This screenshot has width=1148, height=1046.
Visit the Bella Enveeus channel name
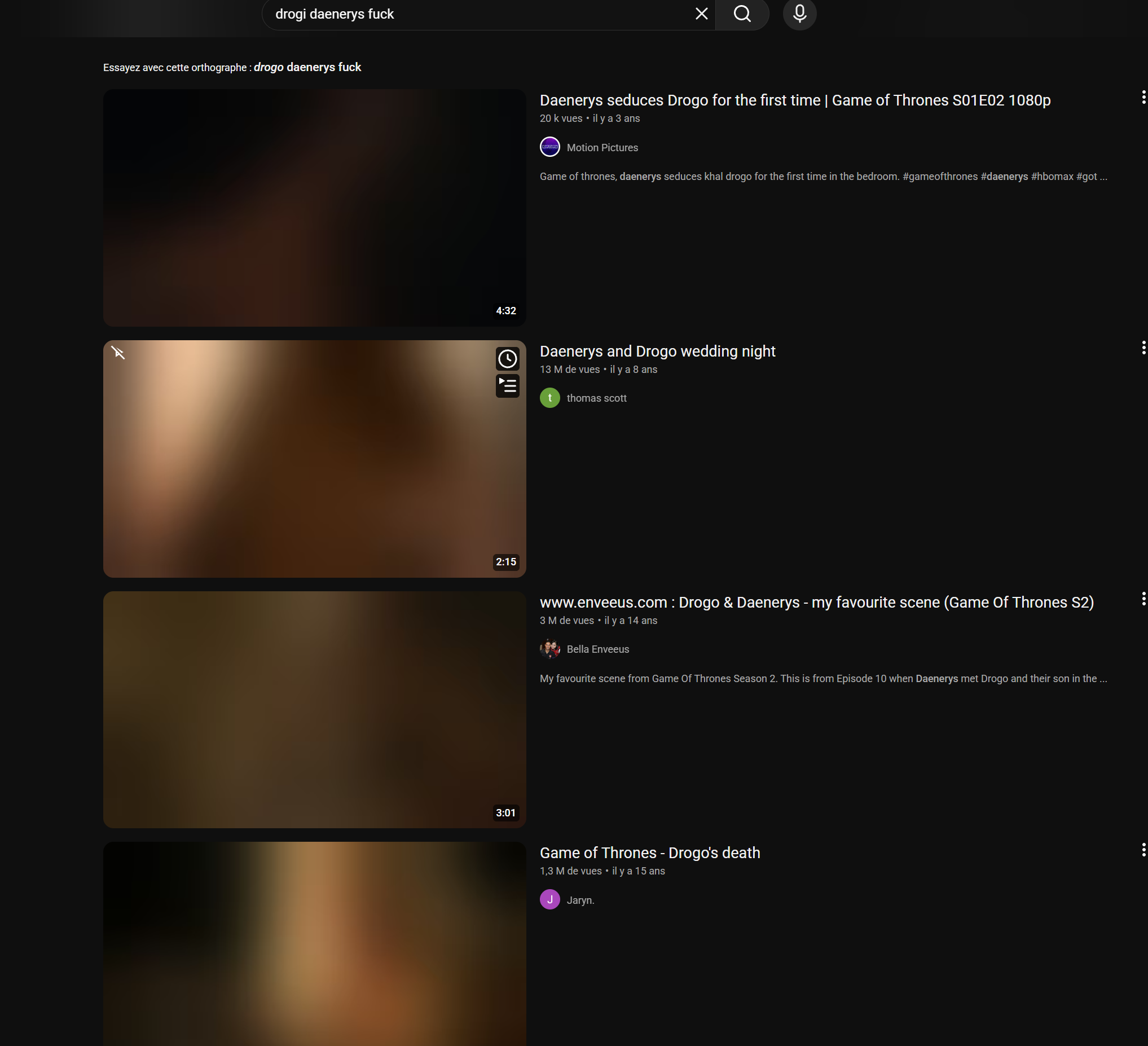pyautogui.click(x=598, y=649)
